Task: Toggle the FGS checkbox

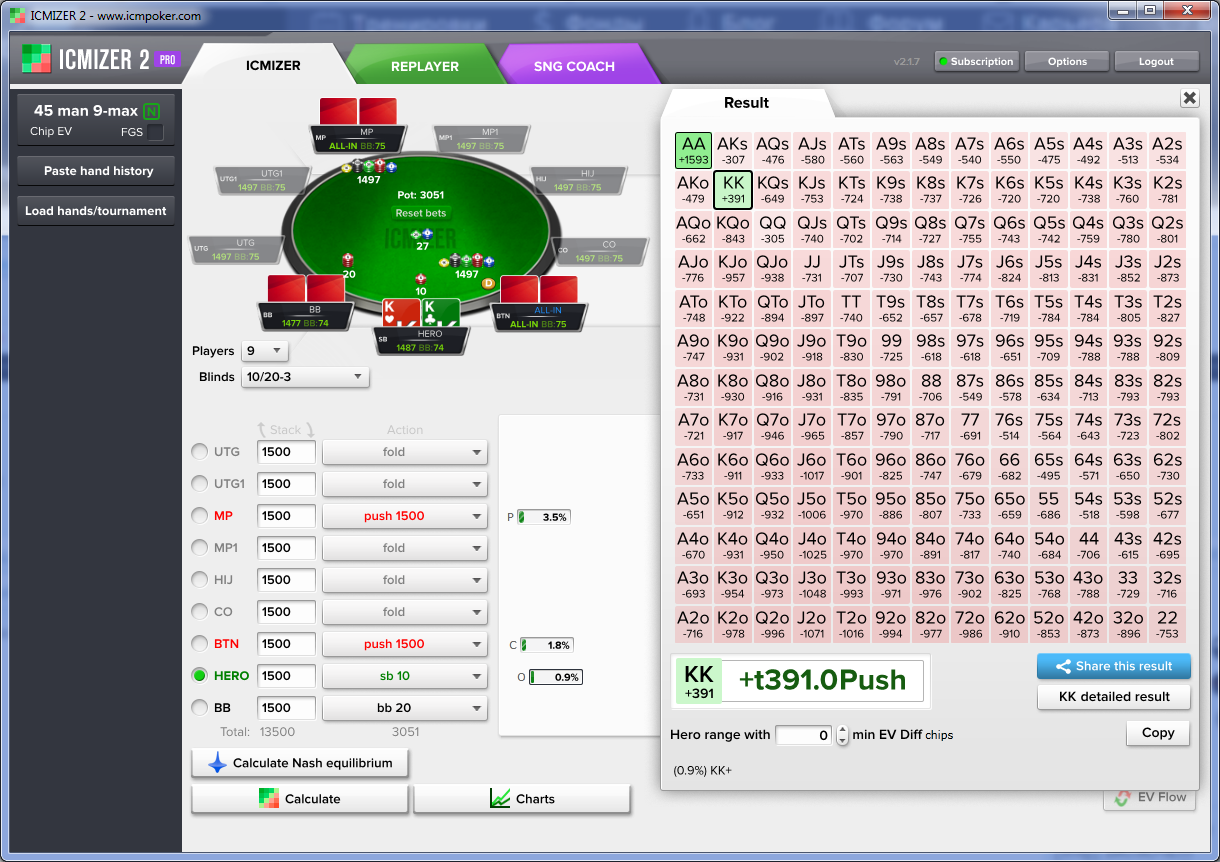Action: tap(155, 132)
